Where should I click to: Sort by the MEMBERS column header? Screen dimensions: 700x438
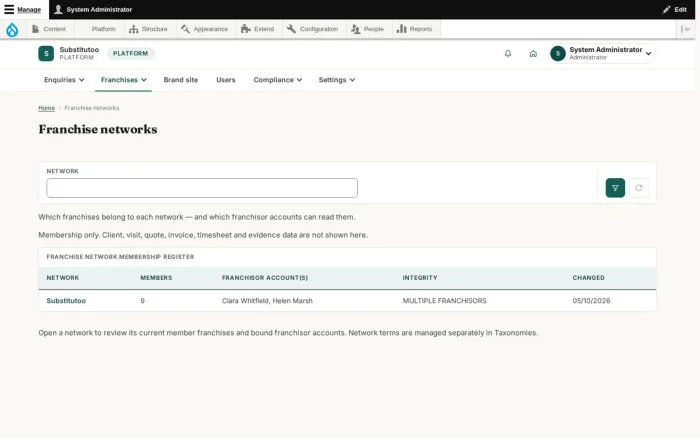(156, 278)
